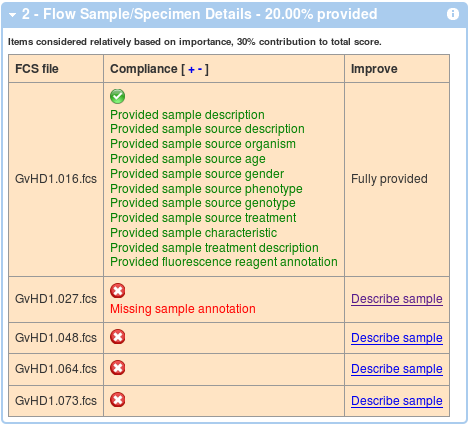Click the 'FCS file' column header
The height and width of the screenshot is (426, 470).
[37, 69]
